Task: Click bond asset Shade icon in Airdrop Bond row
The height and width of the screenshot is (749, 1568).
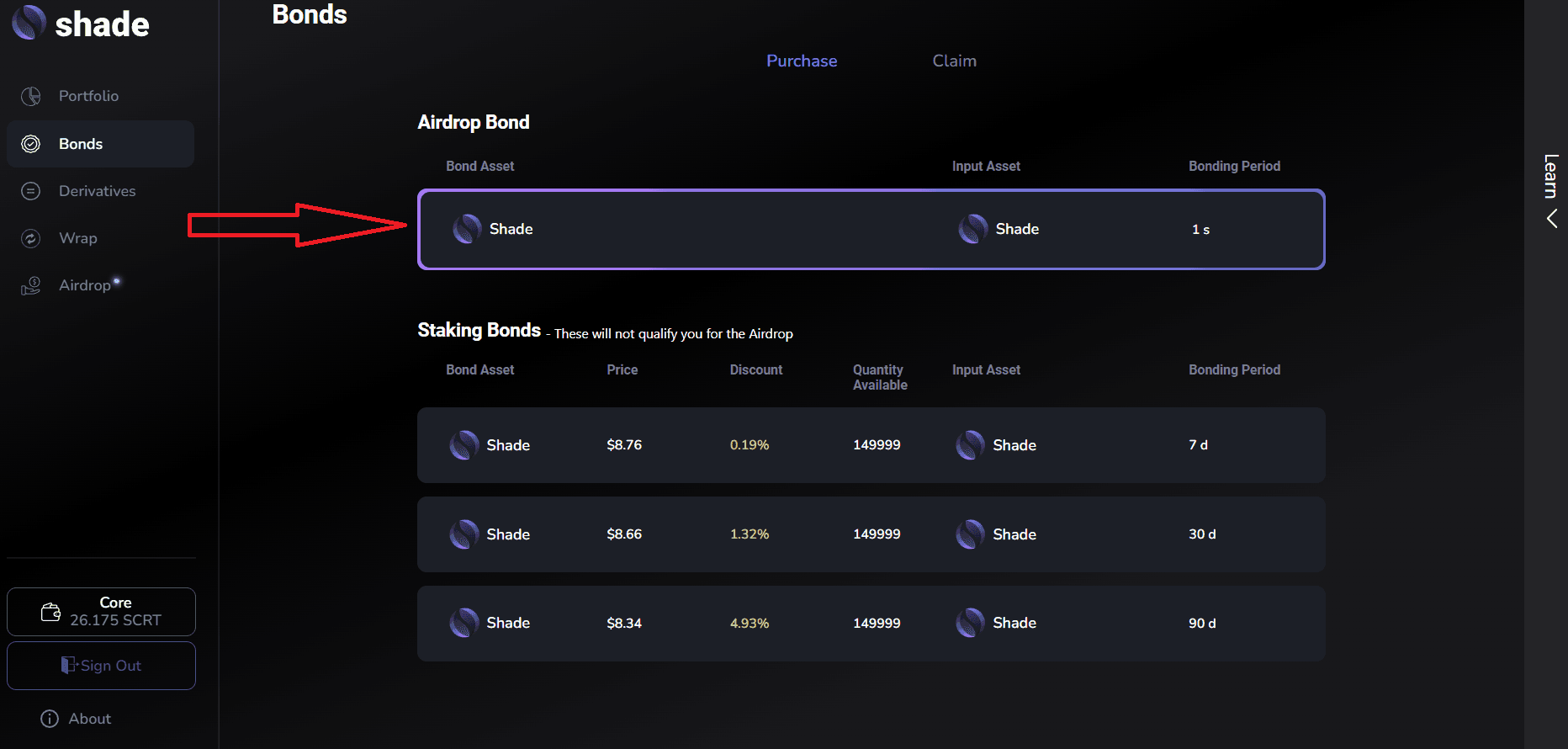Action: (x=468, y=229)
